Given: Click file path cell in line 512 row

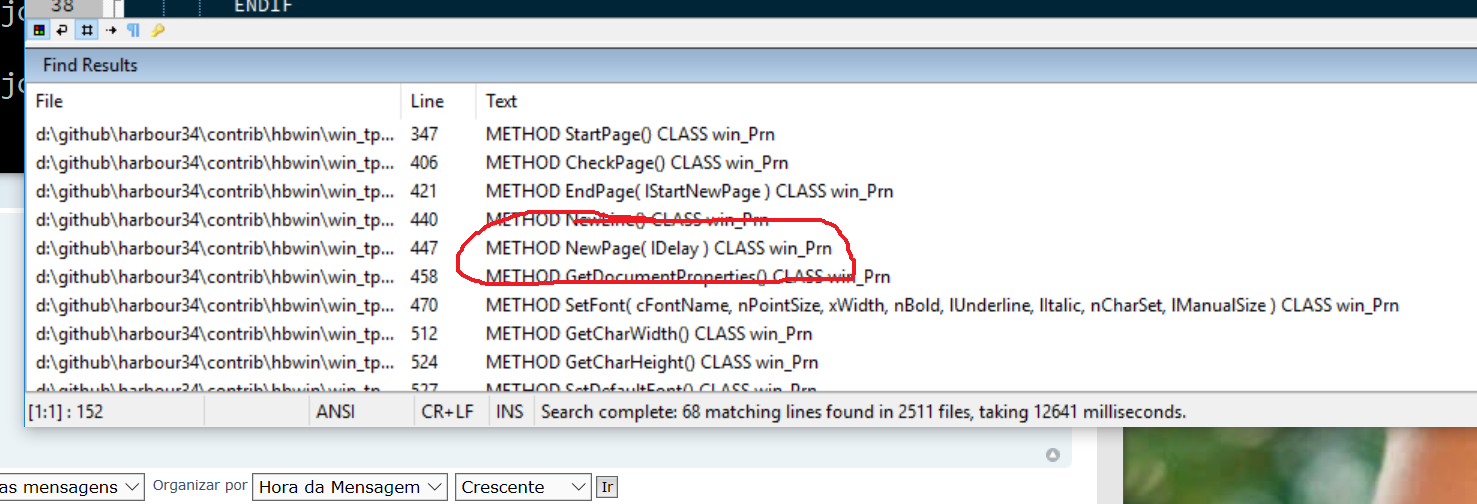Looking at the screenshot, I should click(215, 333).
